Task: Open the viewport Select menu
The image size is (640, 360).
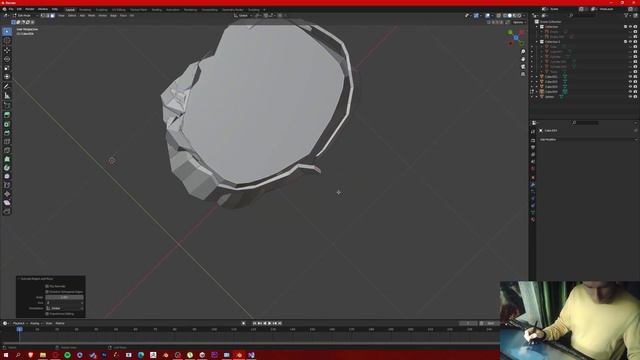Action: tap(72, 16)
